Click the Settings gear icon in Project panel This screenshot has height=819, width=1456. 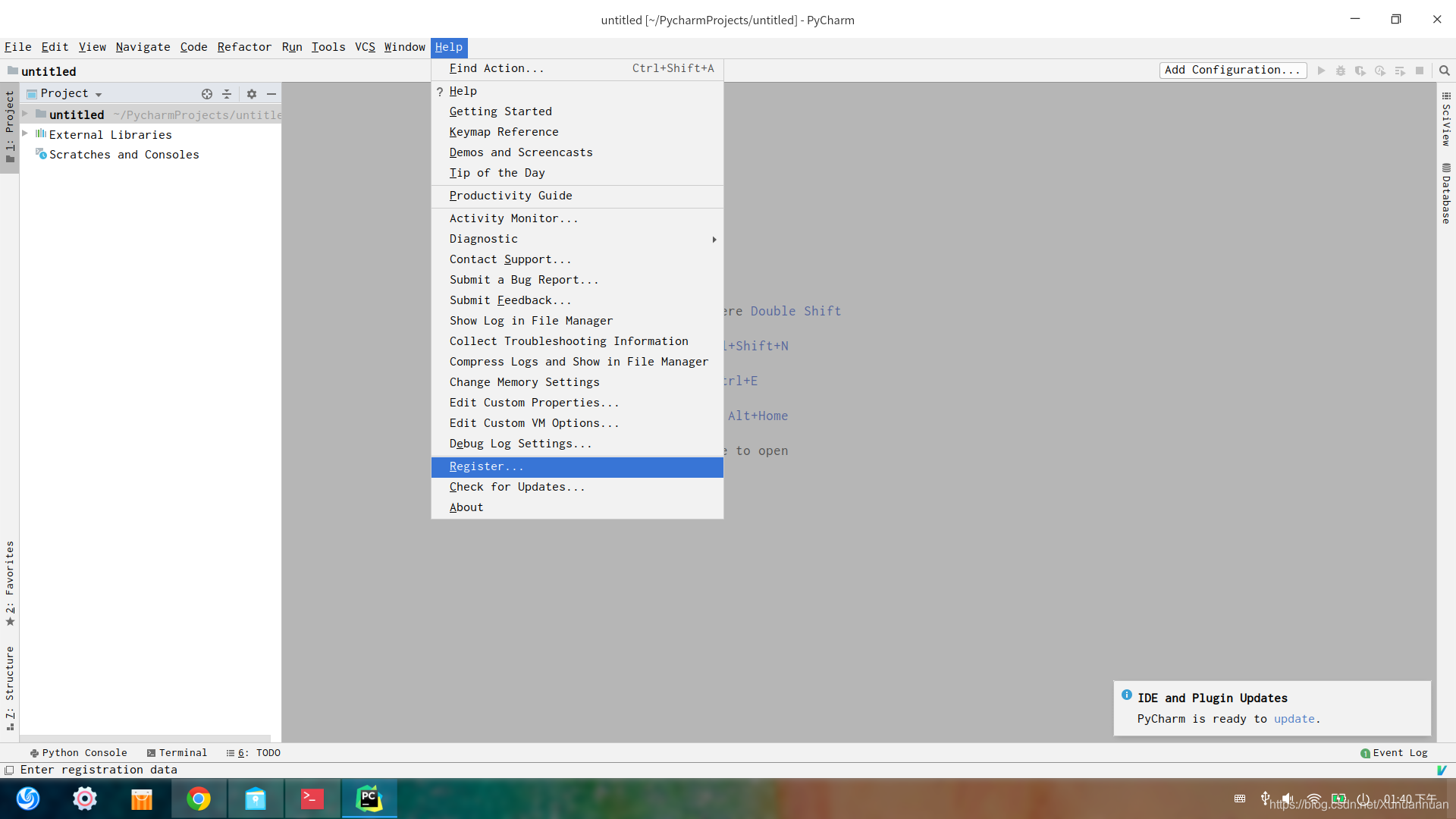coord(251,93)
